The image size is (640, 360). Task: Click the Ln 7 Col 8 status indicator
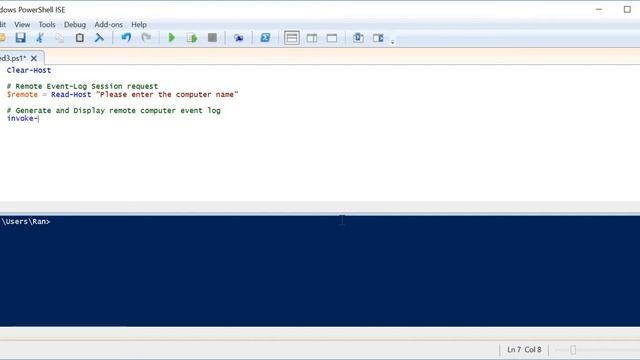(x=524, y=350)
